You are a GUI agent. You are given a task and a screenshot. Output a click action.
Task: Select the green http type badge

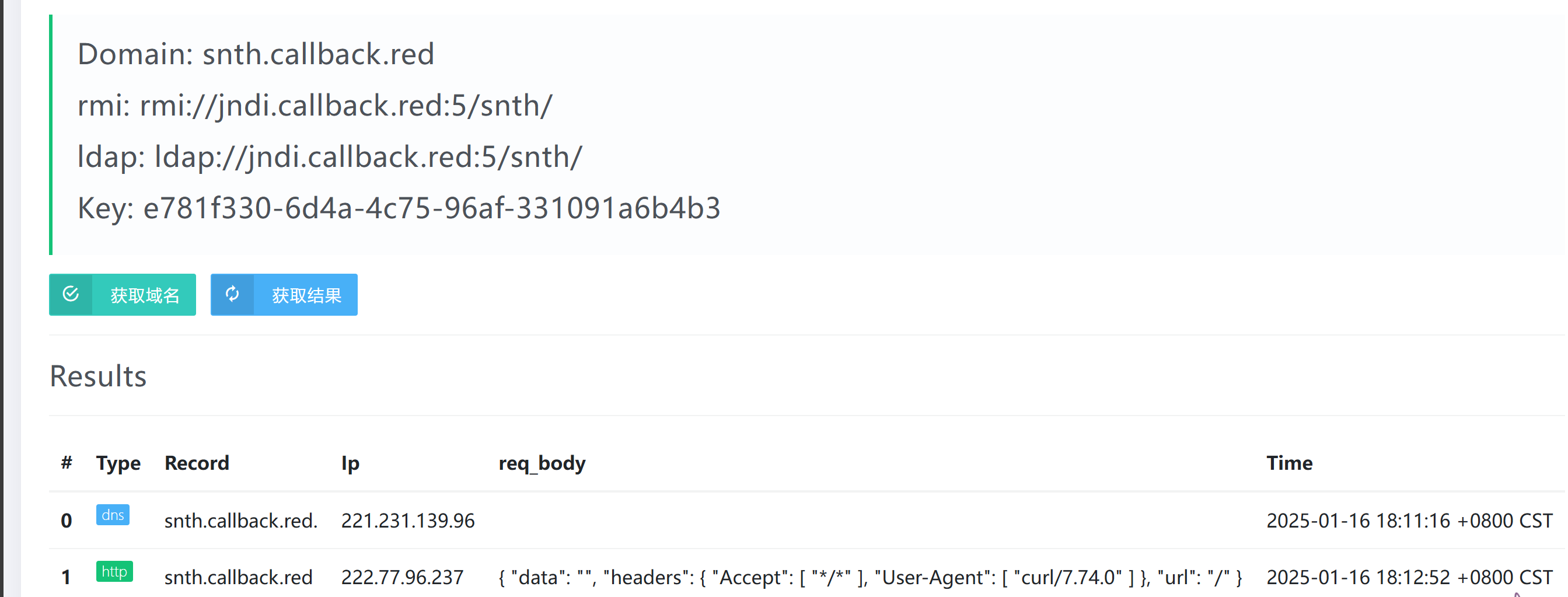point(114,572)
